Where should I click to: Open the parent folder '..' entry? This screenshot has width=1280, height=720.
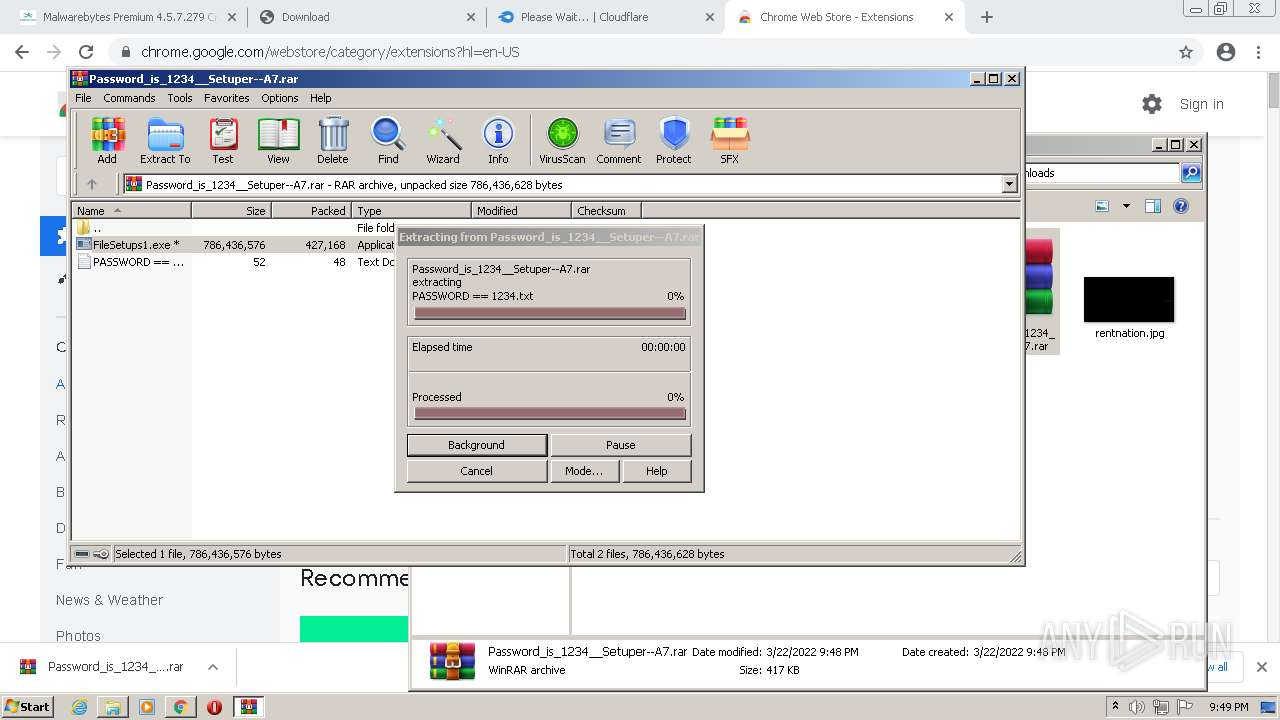[x=97, y=228]
